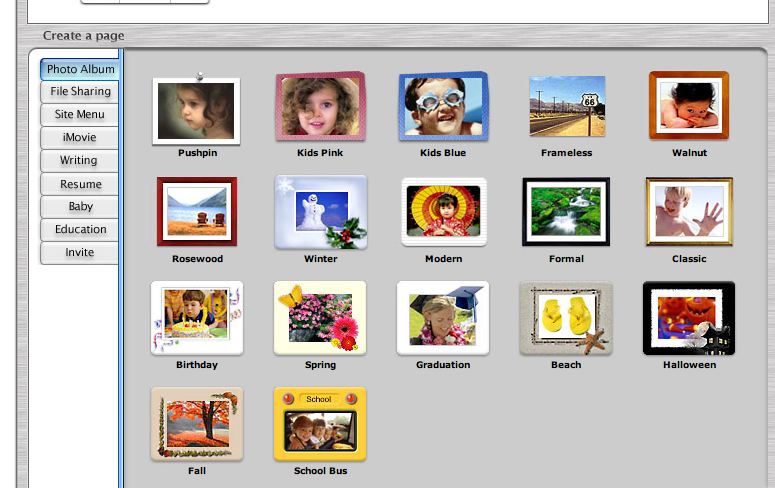
Task: Choose the Modern template thumbnail
Action: click(444, 212)
